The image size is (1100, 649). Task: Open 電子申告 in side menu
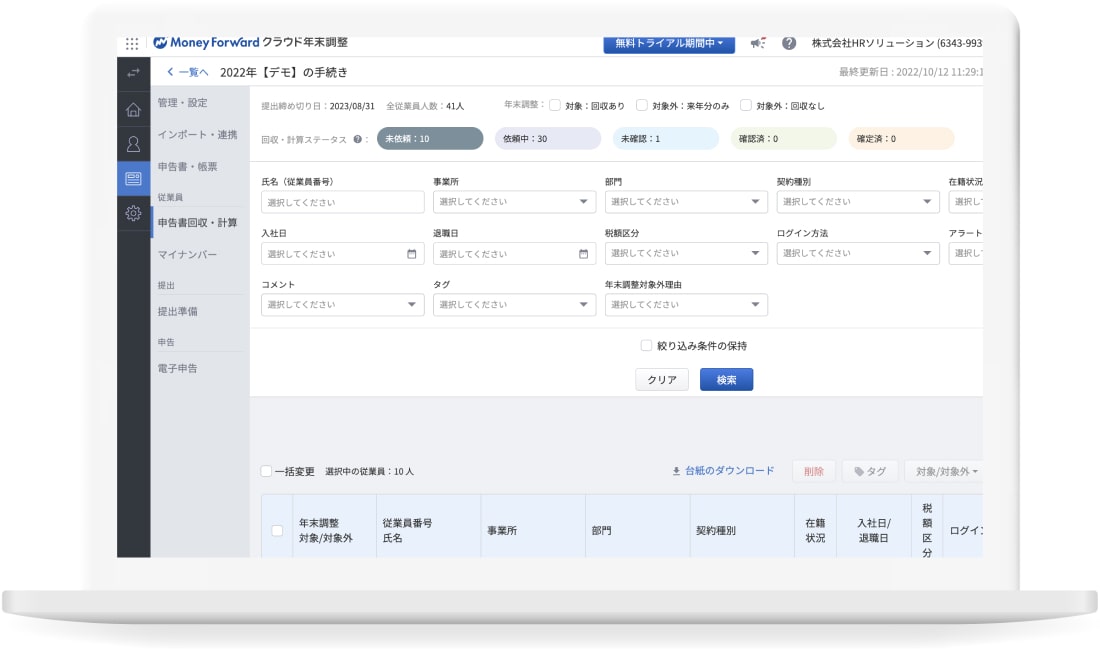177,368
